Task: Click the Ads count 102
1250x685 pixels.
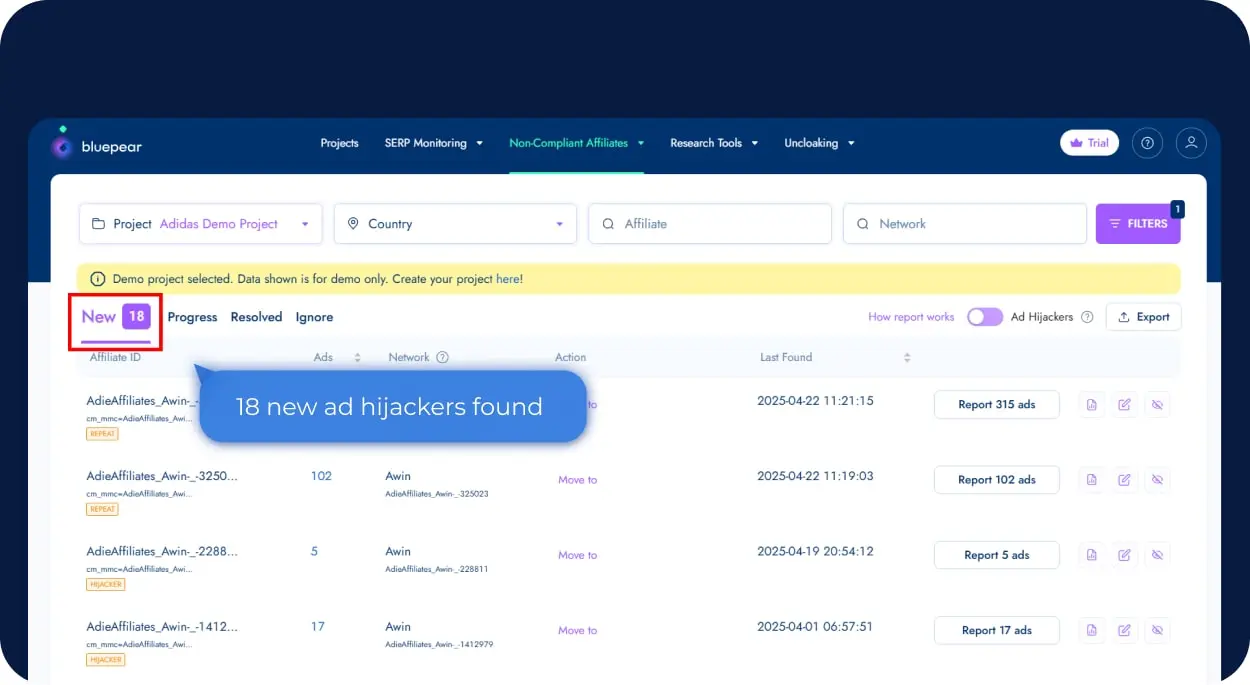Action: click(321, 476)
